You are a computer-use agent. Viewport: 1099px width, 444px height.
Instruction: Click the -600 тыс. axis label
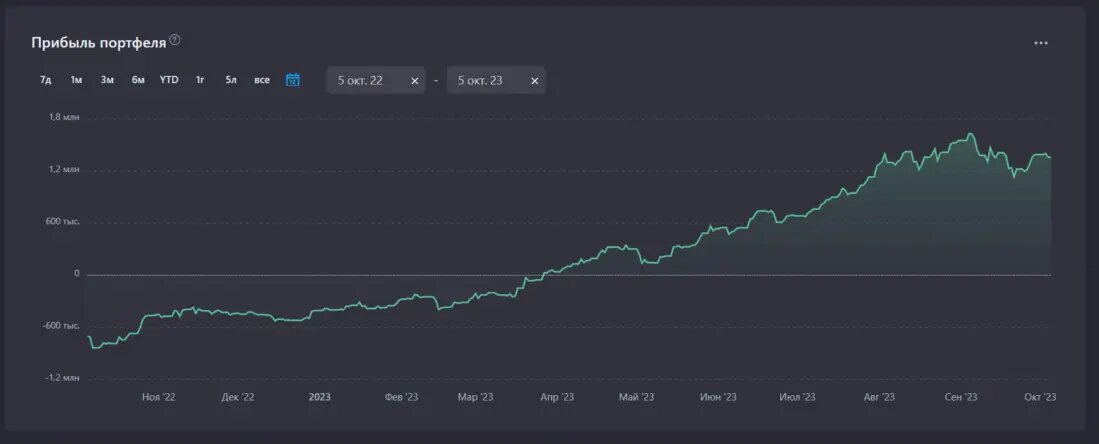62,326
